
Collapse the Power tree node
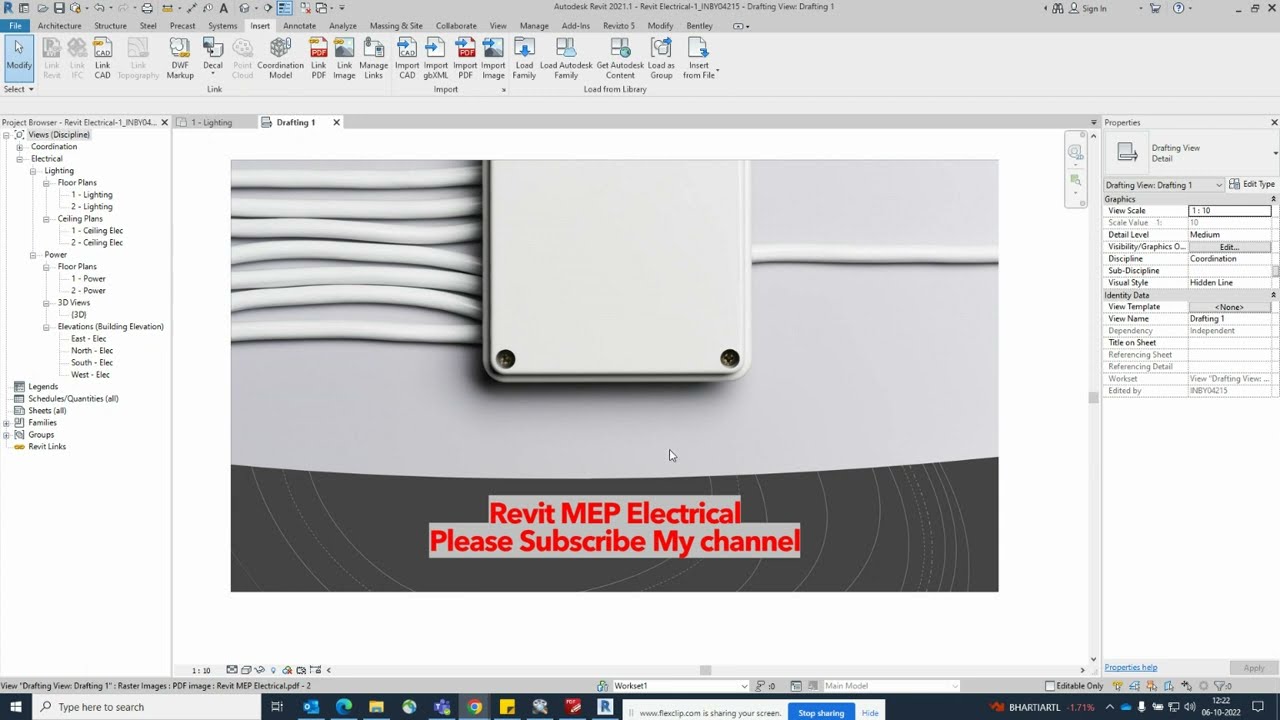33,255
